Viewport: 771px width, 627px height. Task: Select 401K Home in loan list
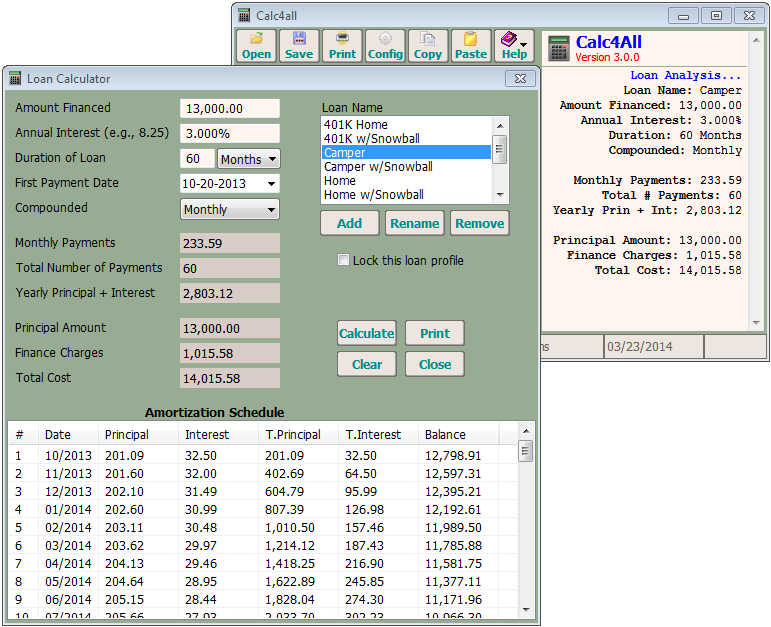coord(356,125)
